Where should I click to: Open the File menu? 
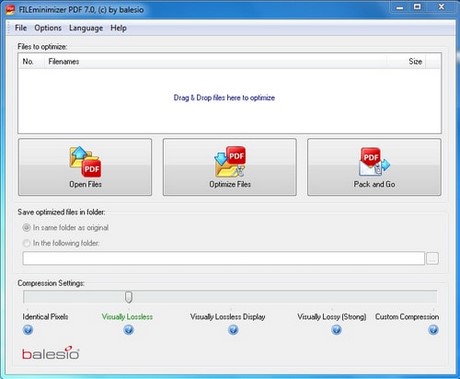tap(21, 28)
